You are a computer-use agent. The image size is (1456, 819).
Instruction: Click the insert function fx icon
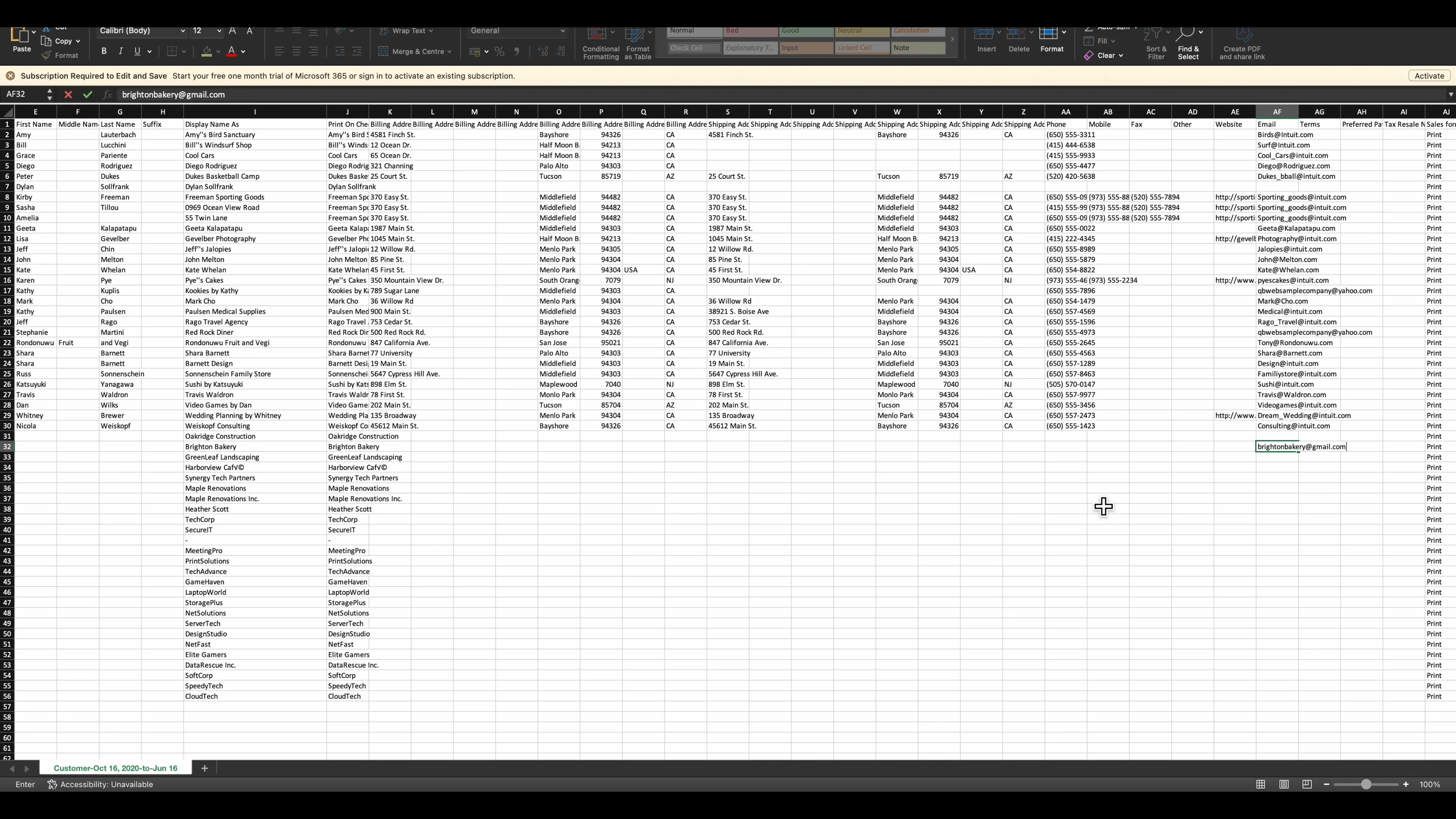click(107, 94)
